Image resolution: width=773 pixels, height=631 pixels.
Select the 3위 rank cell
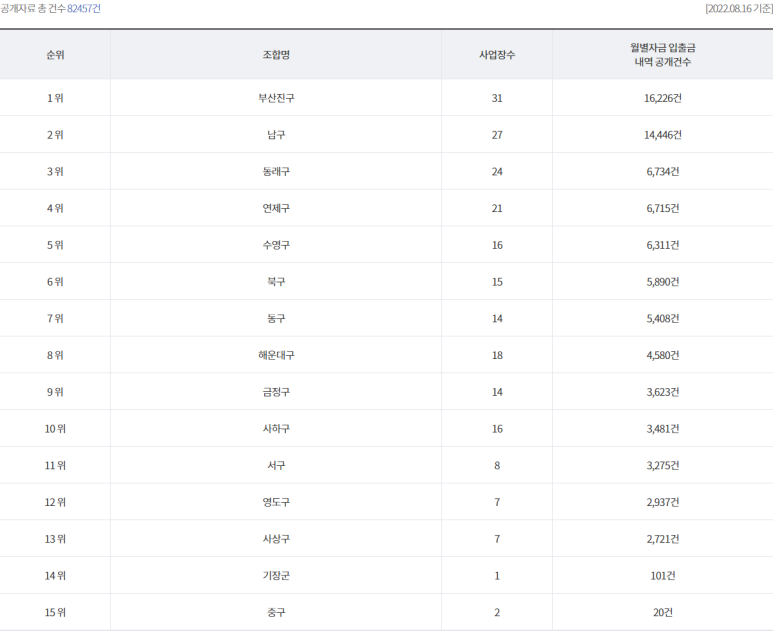pyautogui.click(x=55, y=172)
